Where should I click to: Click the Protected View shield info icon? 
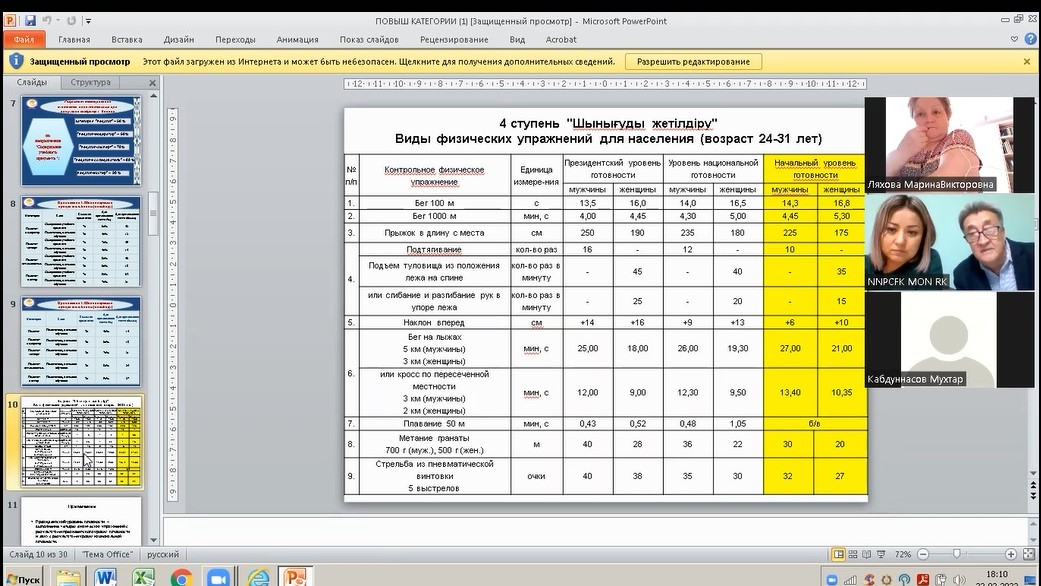16,62
